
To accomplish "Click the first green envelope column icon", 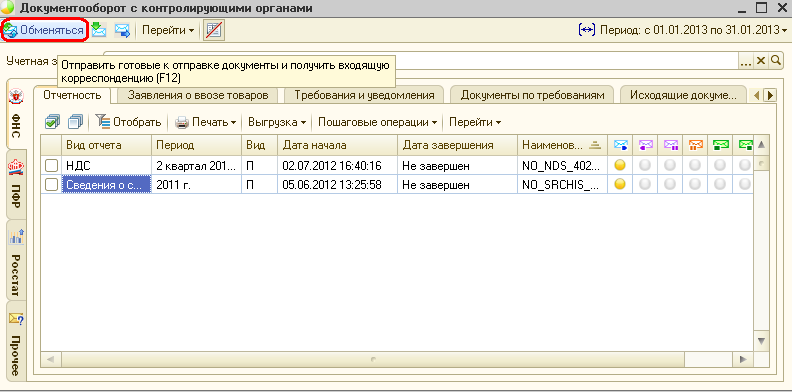I will pos(720,145).
